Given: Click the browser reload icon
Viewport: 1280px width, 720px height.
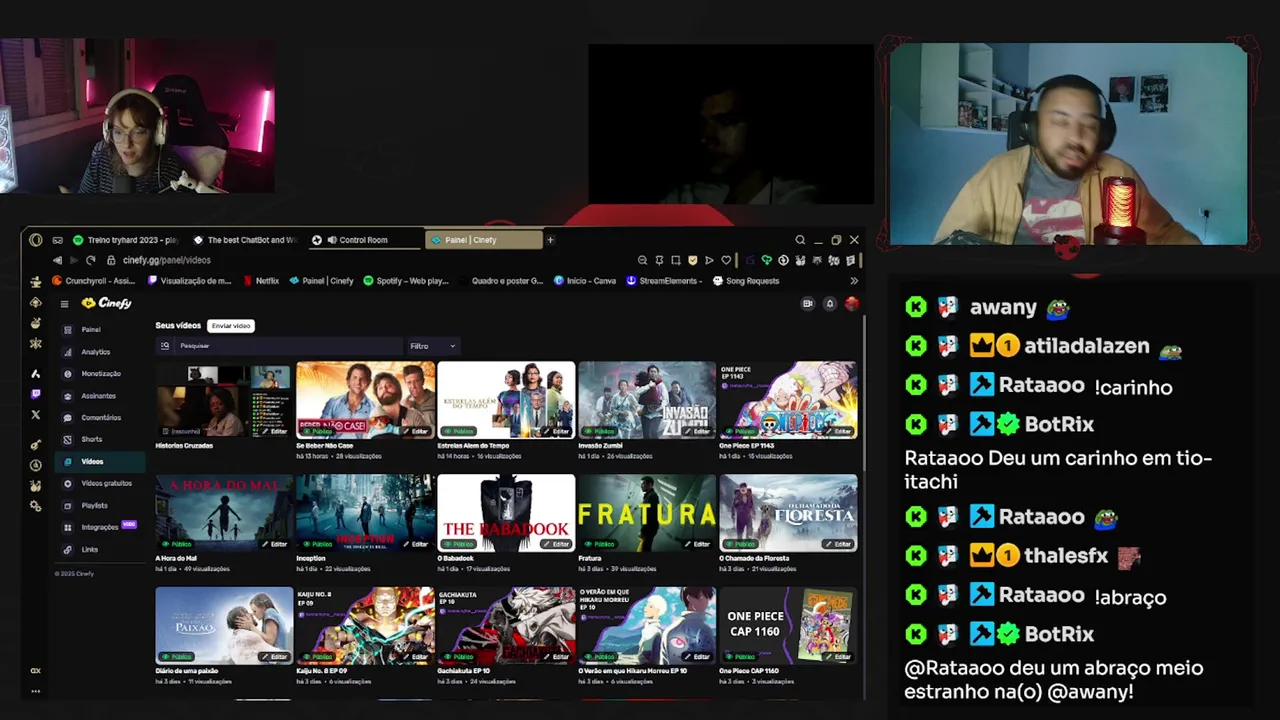Looking at the screenshot, I should [x=90, y=260].
